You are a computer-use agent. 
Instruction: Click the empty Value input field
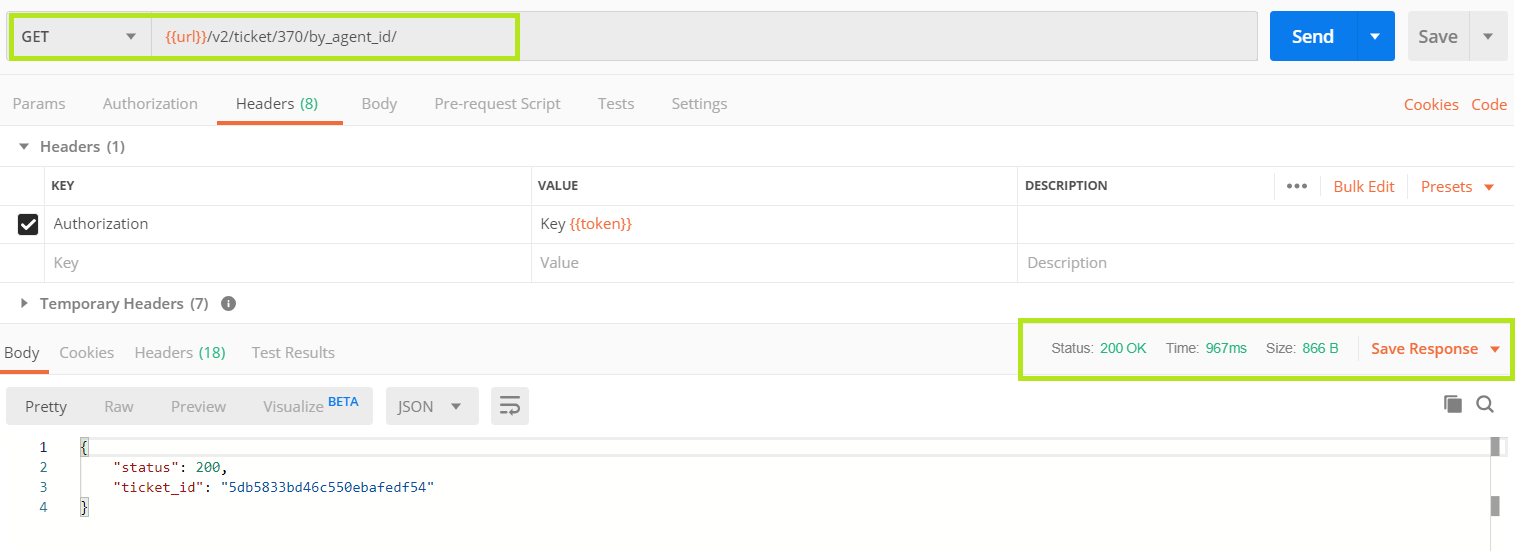click(774, 263)
